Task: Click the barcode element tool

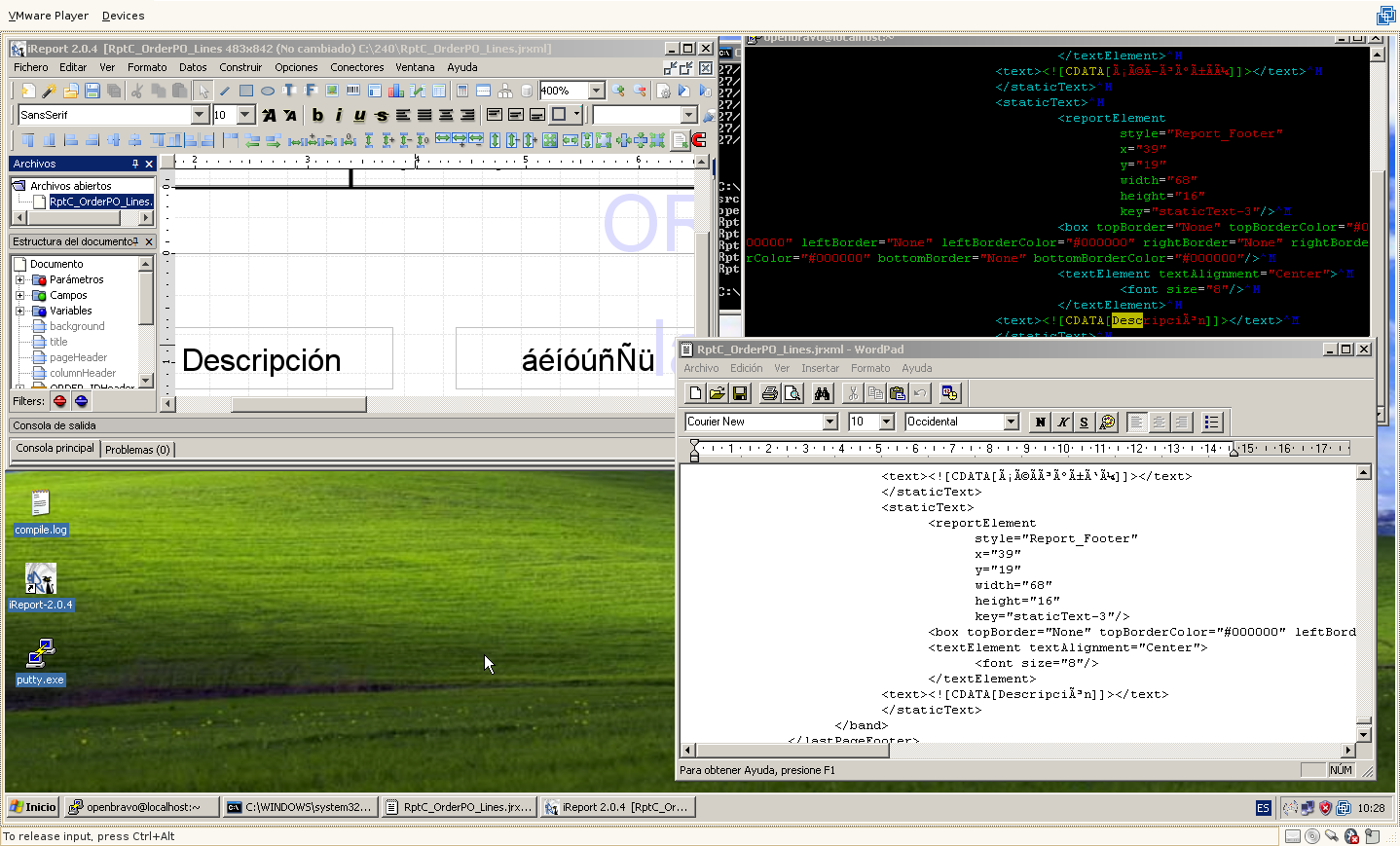Action: tap(353, 91)
